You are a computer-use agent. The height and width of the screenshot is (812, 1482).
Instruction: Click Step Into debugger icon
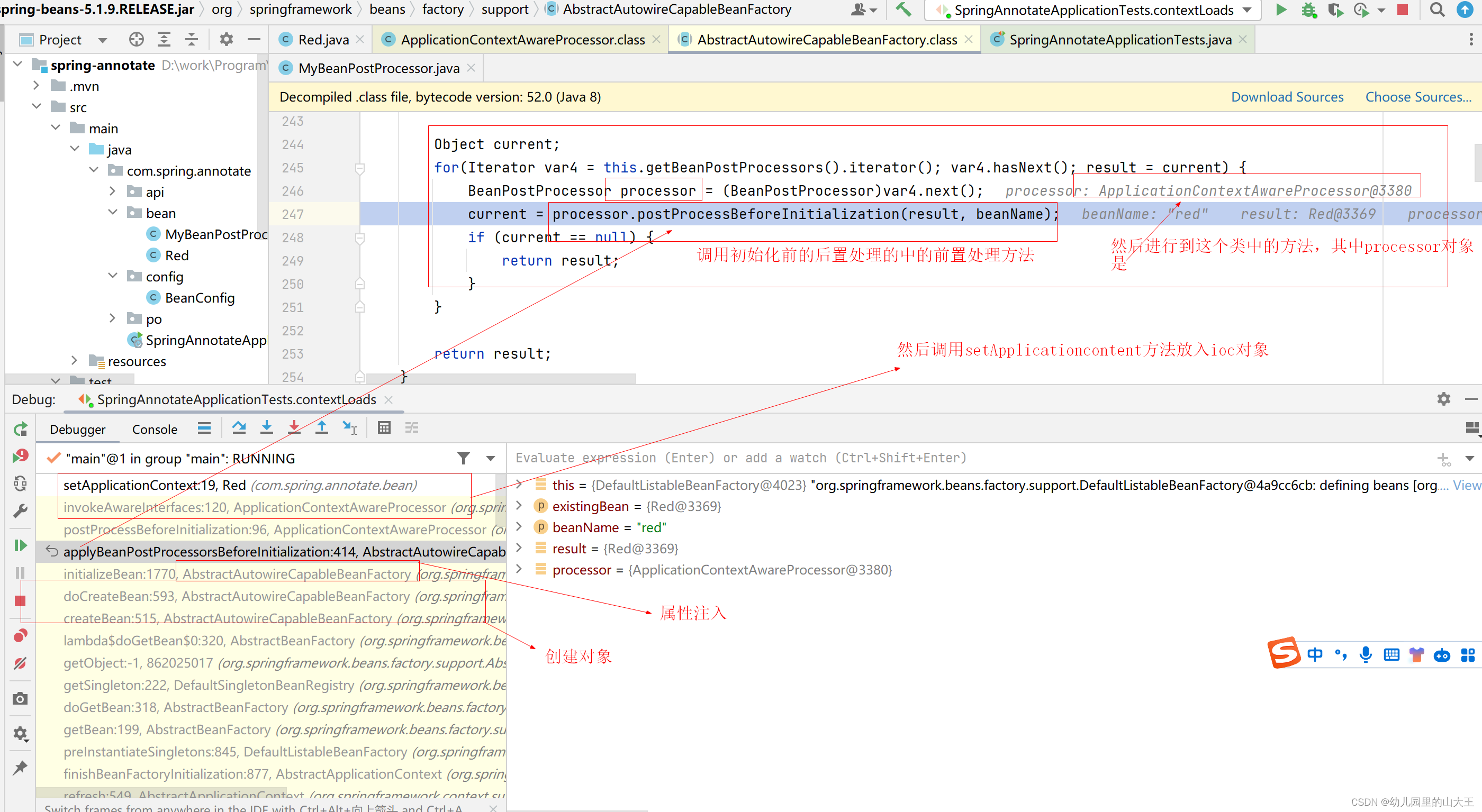tap(266, 428)
